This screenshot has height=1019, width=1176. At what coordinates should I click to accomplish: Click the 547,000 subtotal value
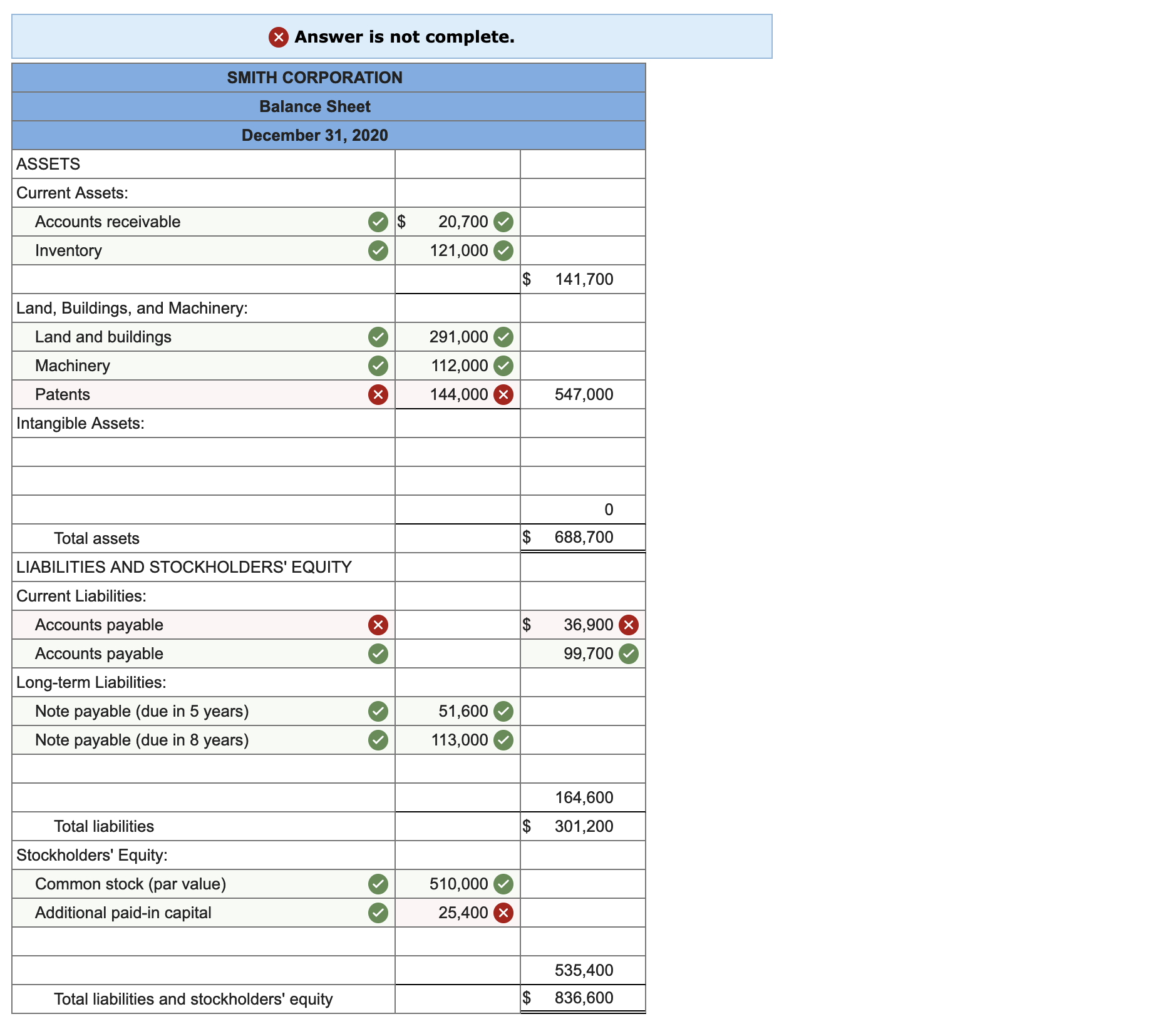tap(584, 394)
